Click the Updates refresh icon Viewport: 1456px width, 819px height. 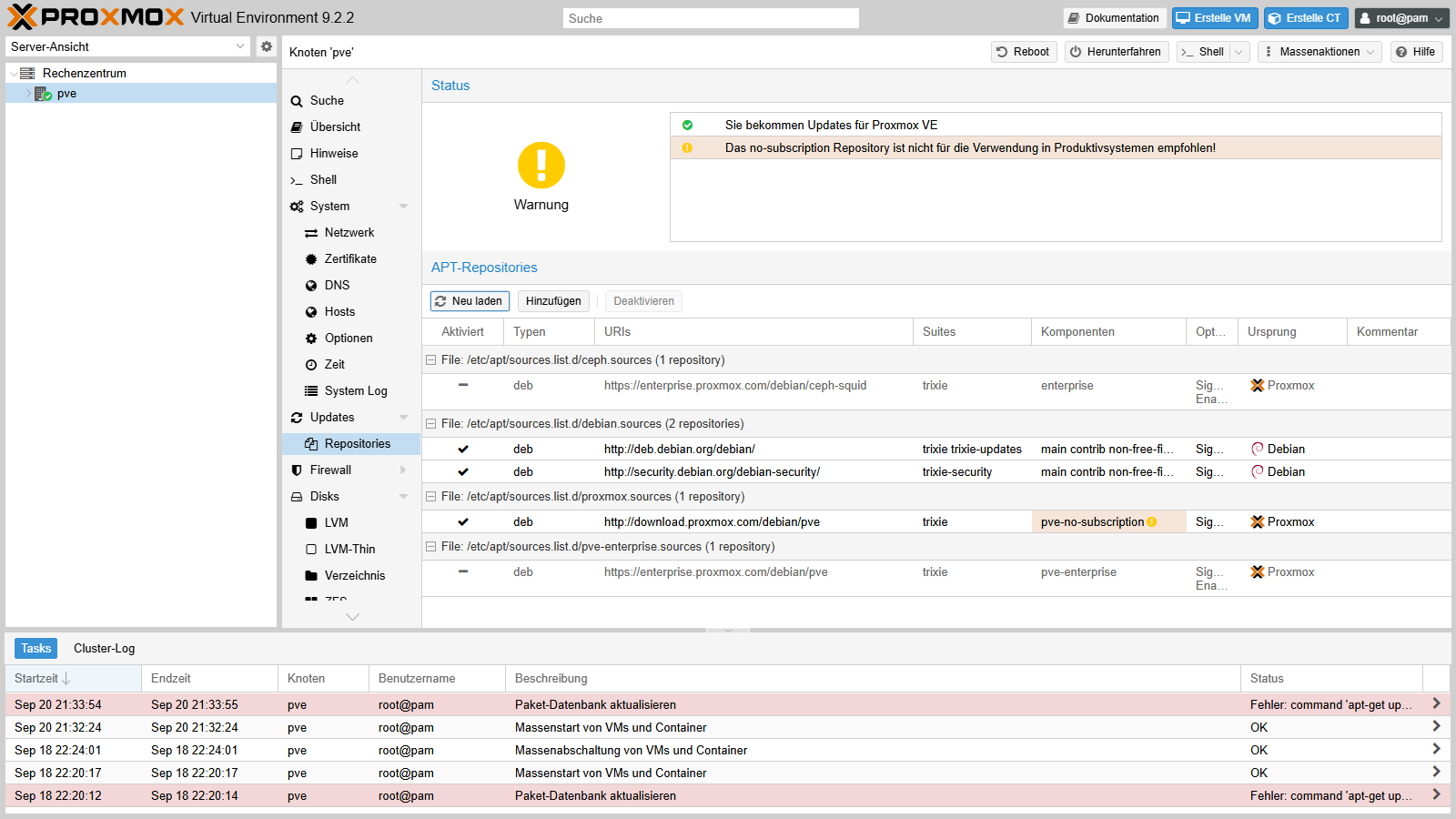click(297, 418)
